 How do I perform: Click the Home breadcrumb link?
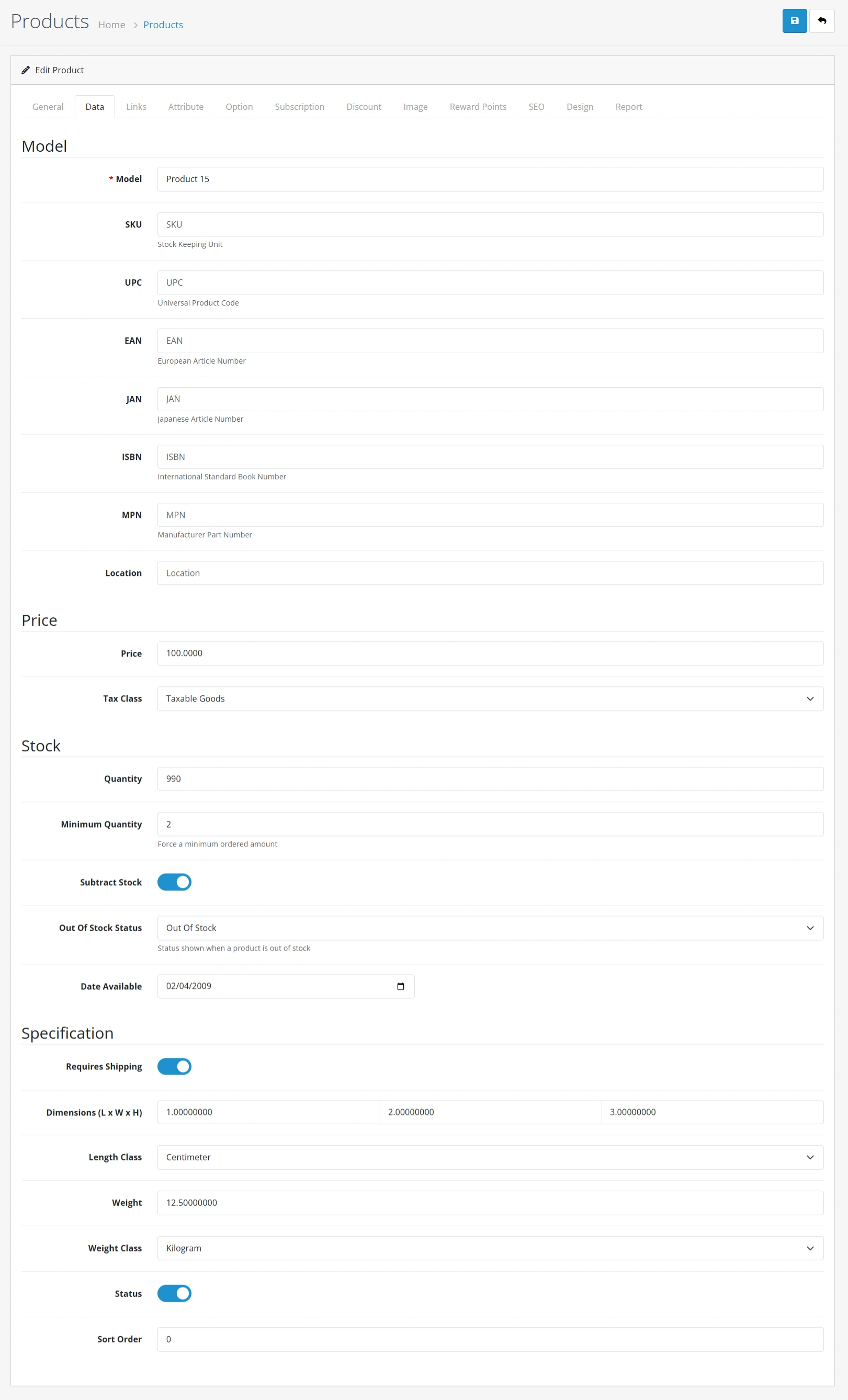pos(111,25)
